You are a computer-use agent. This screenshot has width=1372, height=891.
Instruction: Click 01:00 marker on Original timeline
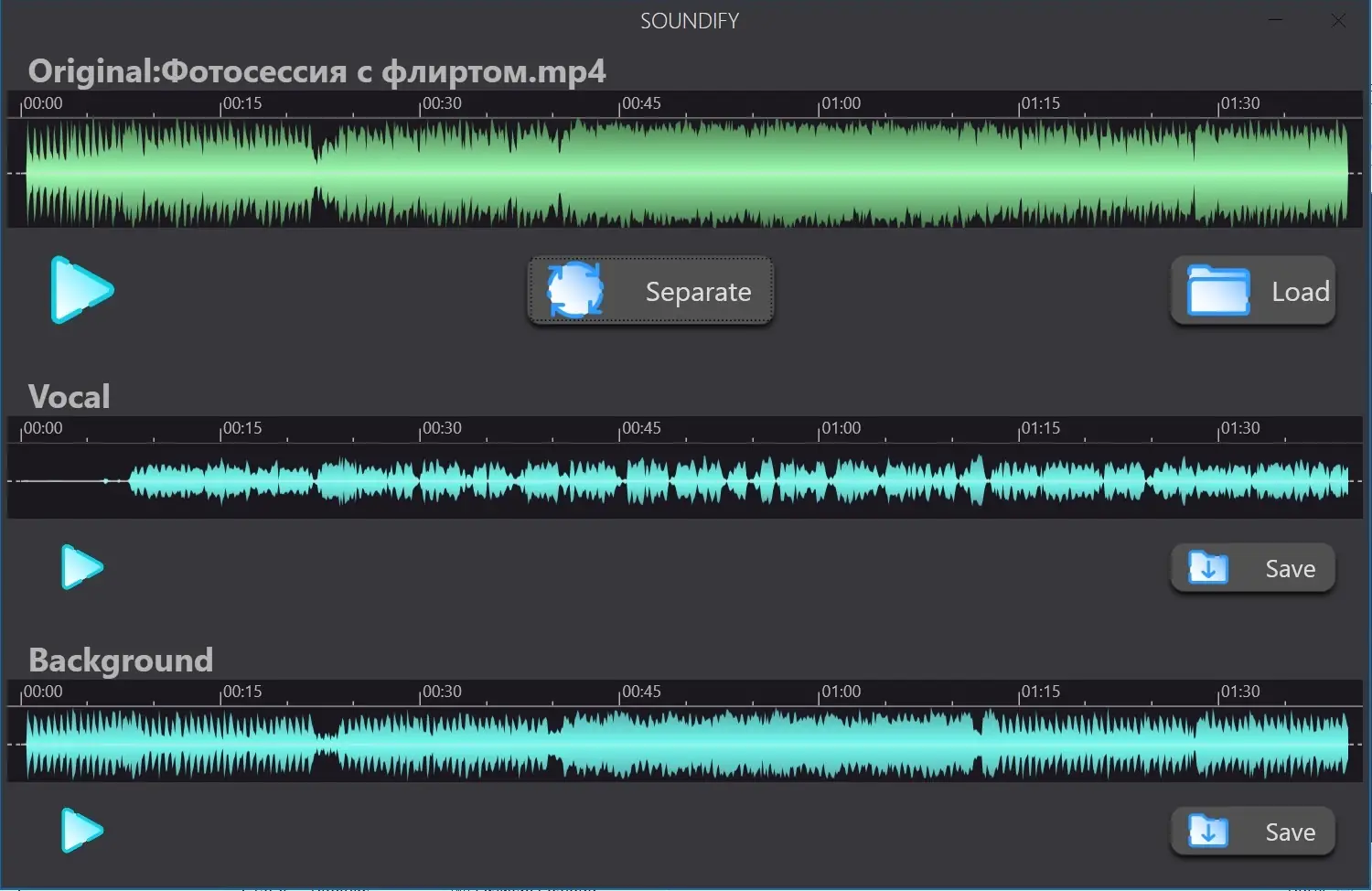point(841,103)
